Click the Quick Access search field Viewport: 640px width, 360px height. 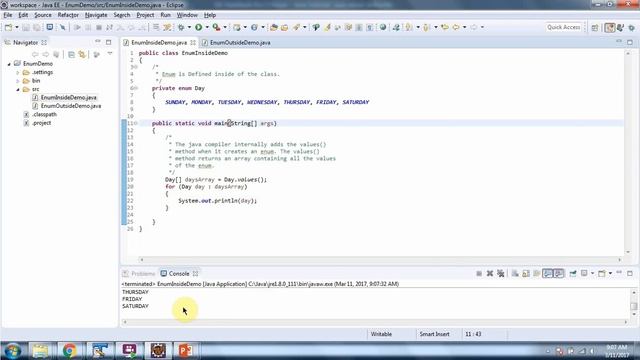[x=564, y=27]
